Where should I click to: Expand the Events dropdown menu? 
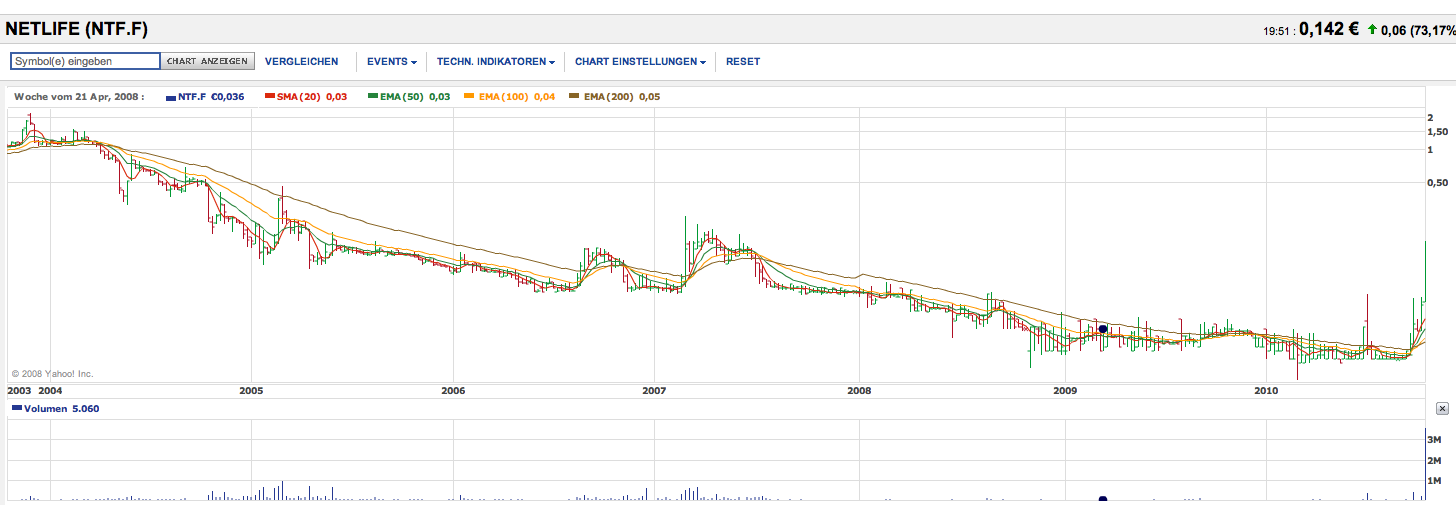tap(391, 61)
